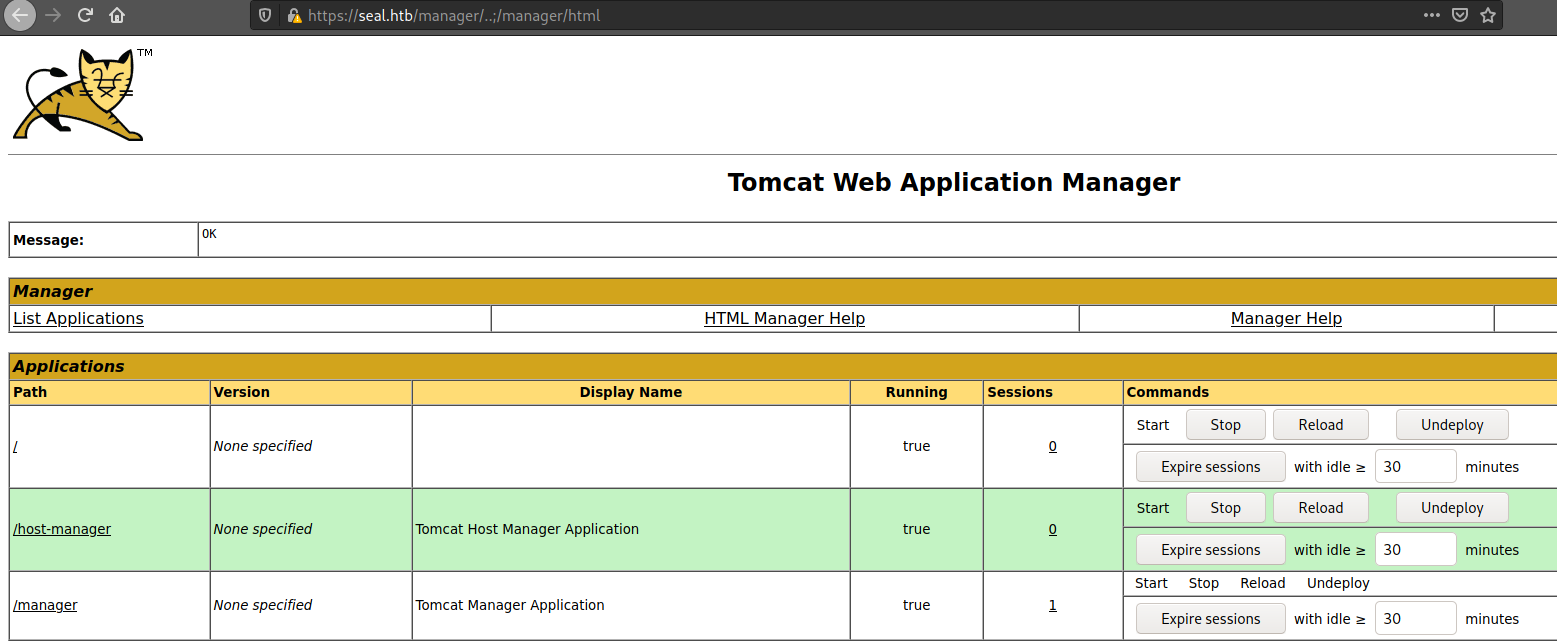Click the disabled "Start" text in root row
Image resolution: width=1557 pixels, height=643 pixels.
(x=1153, y=425)
